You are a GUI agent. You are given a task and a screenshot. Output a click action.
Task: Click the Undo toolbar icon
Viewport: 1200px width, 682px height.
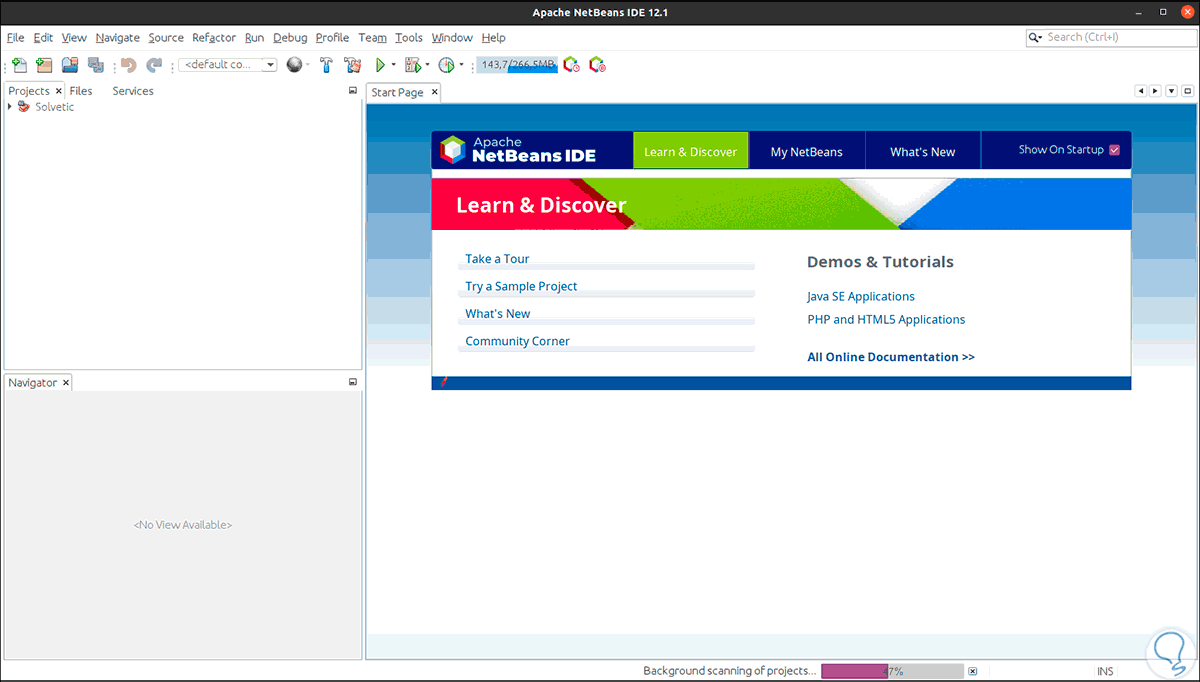pyautogui.click(x=129, y=64)
